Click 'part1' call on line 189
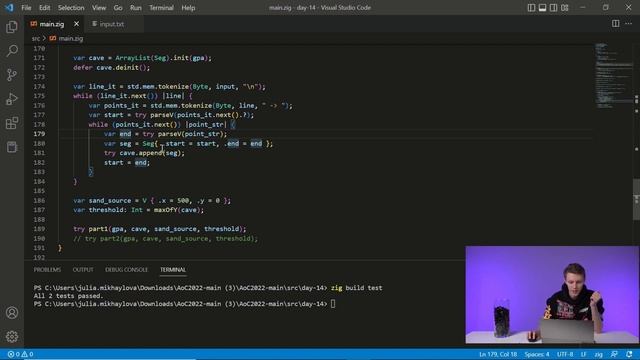Image resolution: width=640 pixels, height=360 pixels. click(98, 229)
